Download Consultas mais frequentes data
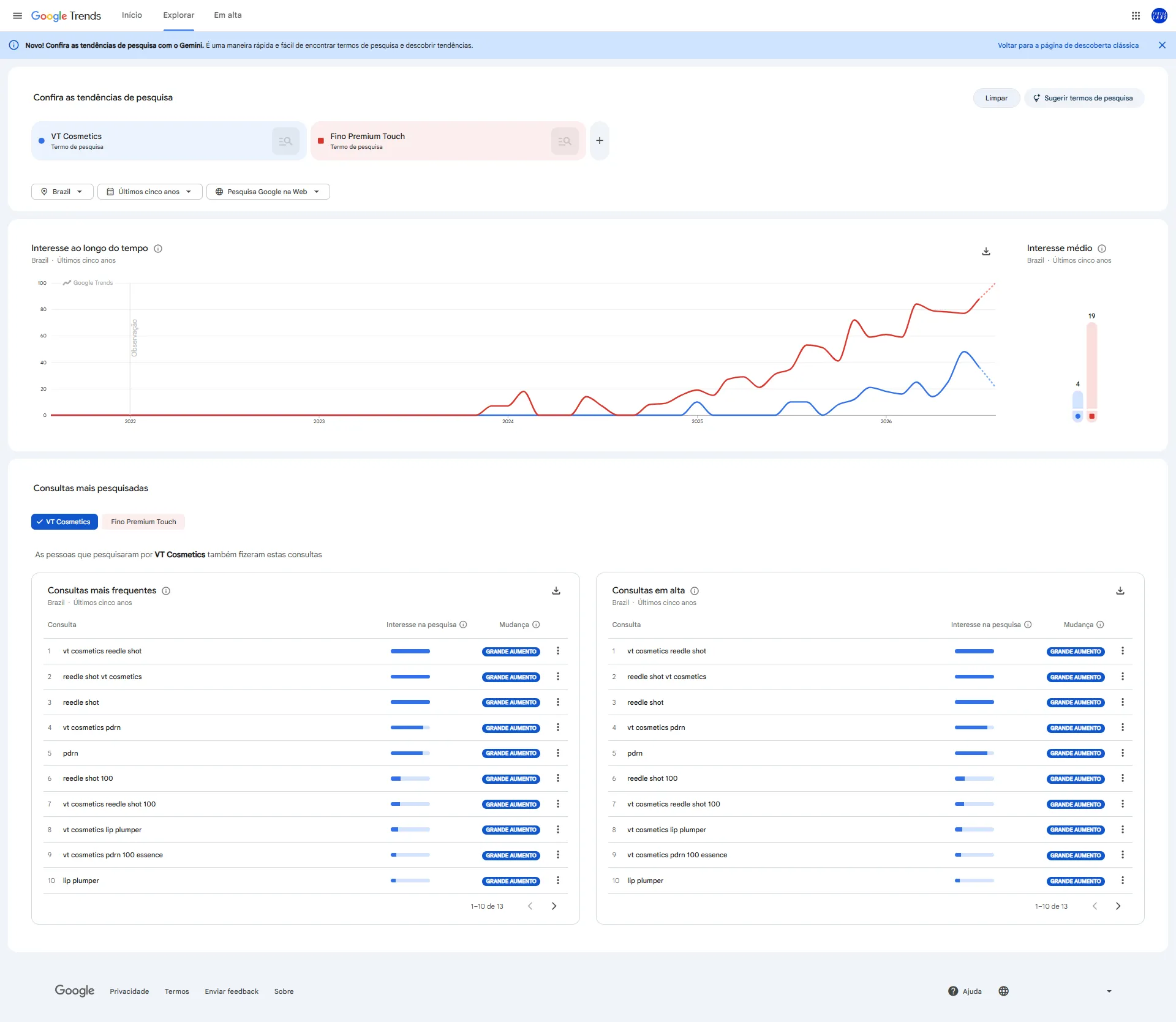 [556, 591]
